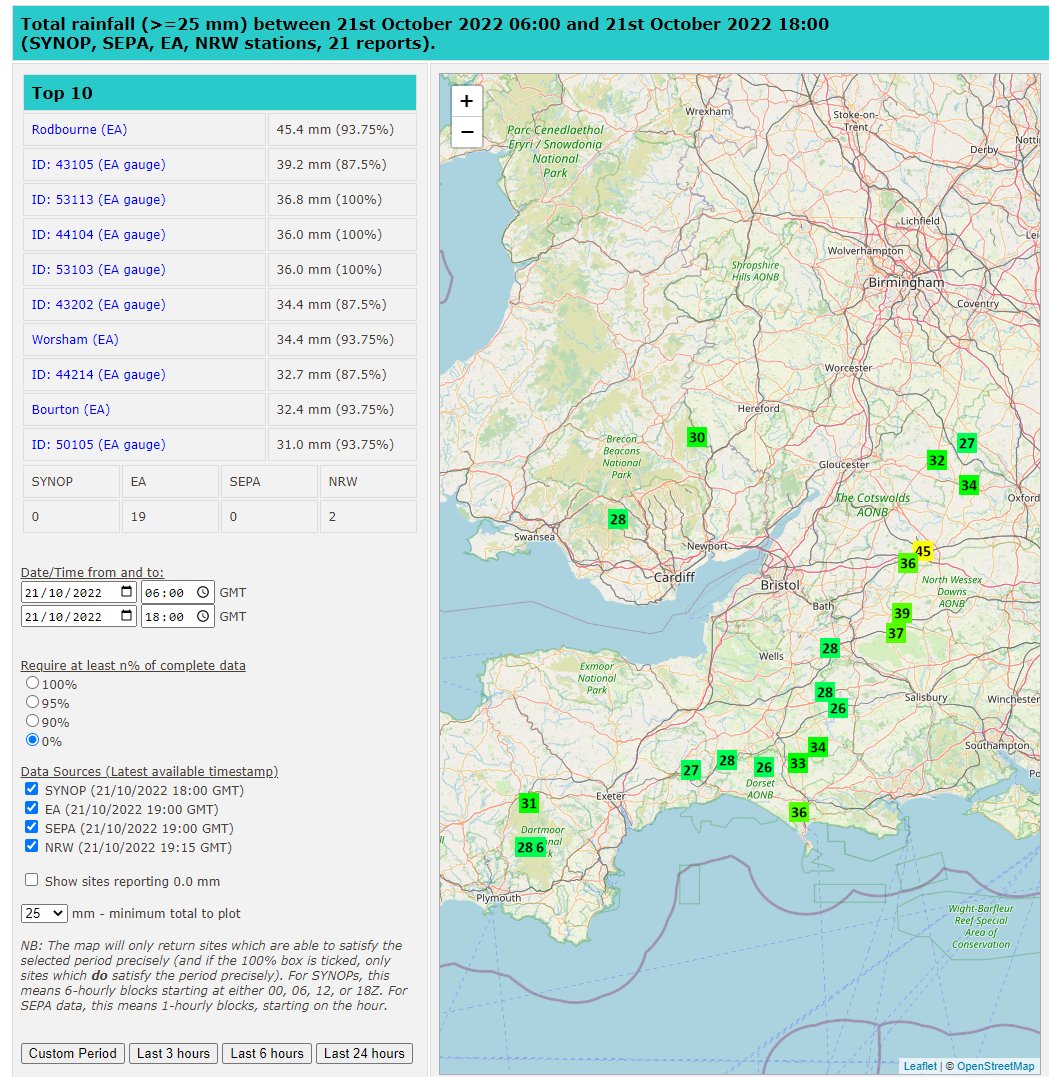The height and width of the screenshot is (1077, 1049).
Task: Click the Last 24 hours button
Action: (364, 1054)
